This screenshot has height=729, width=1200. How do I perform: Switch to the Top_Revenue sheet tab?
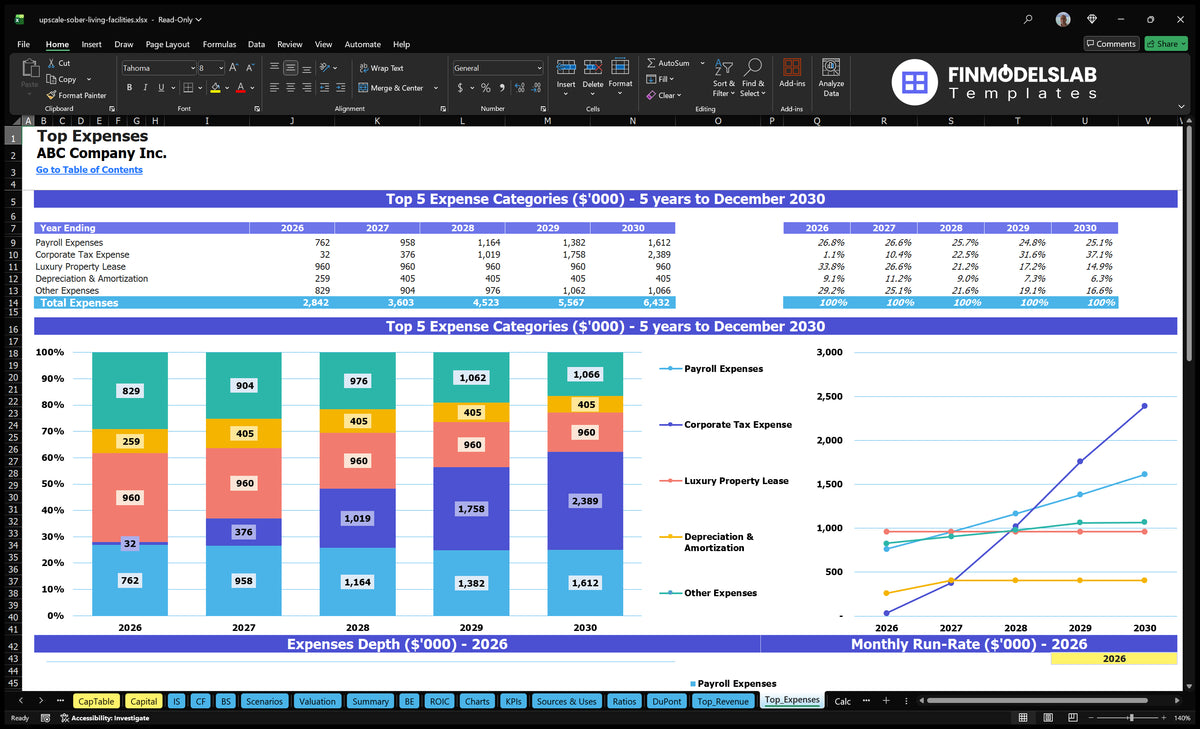[x=723, y=701]
